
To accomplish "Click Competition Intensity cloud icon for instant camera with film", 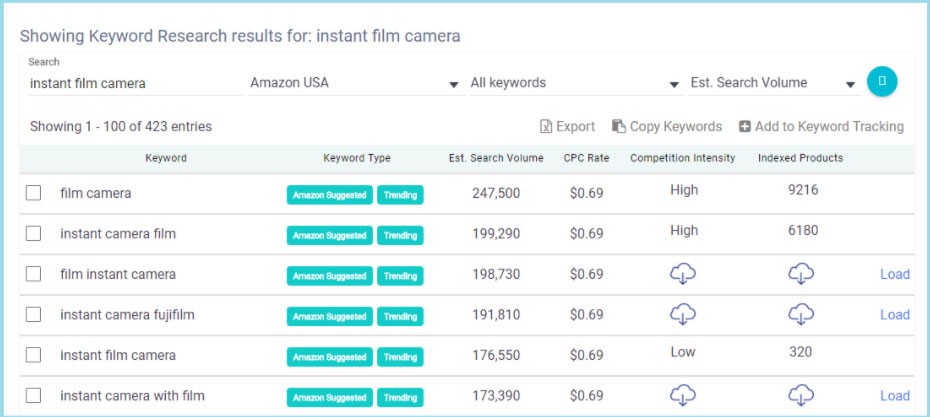I will (x=684, y=395).
